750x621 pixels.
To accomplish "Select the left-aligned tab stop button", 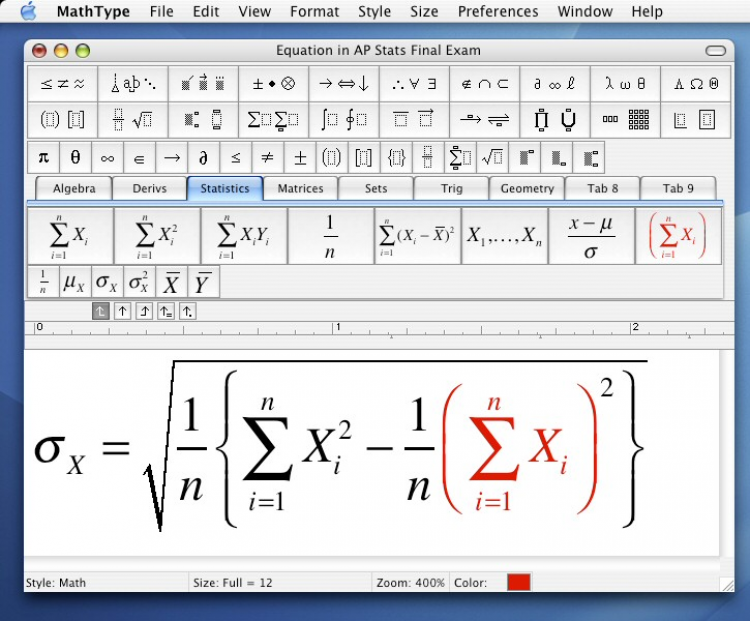I will 100,311.
